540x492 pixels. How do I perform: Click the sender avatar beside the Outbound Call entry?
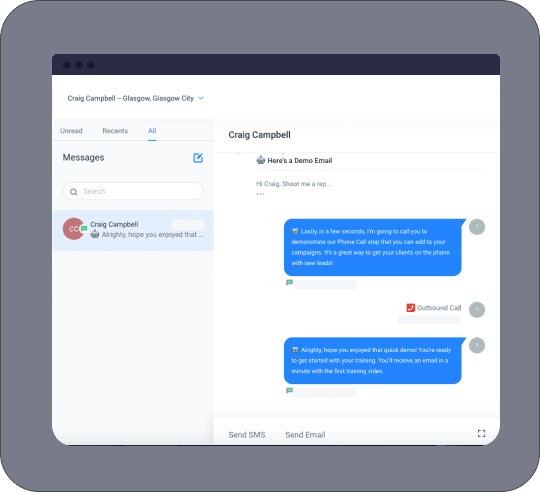point(477,310)
